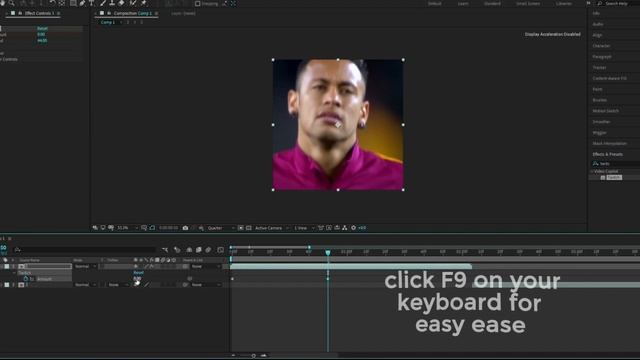Select the Pen tool
The image size is (640, 360).
(x=82, y=3)
